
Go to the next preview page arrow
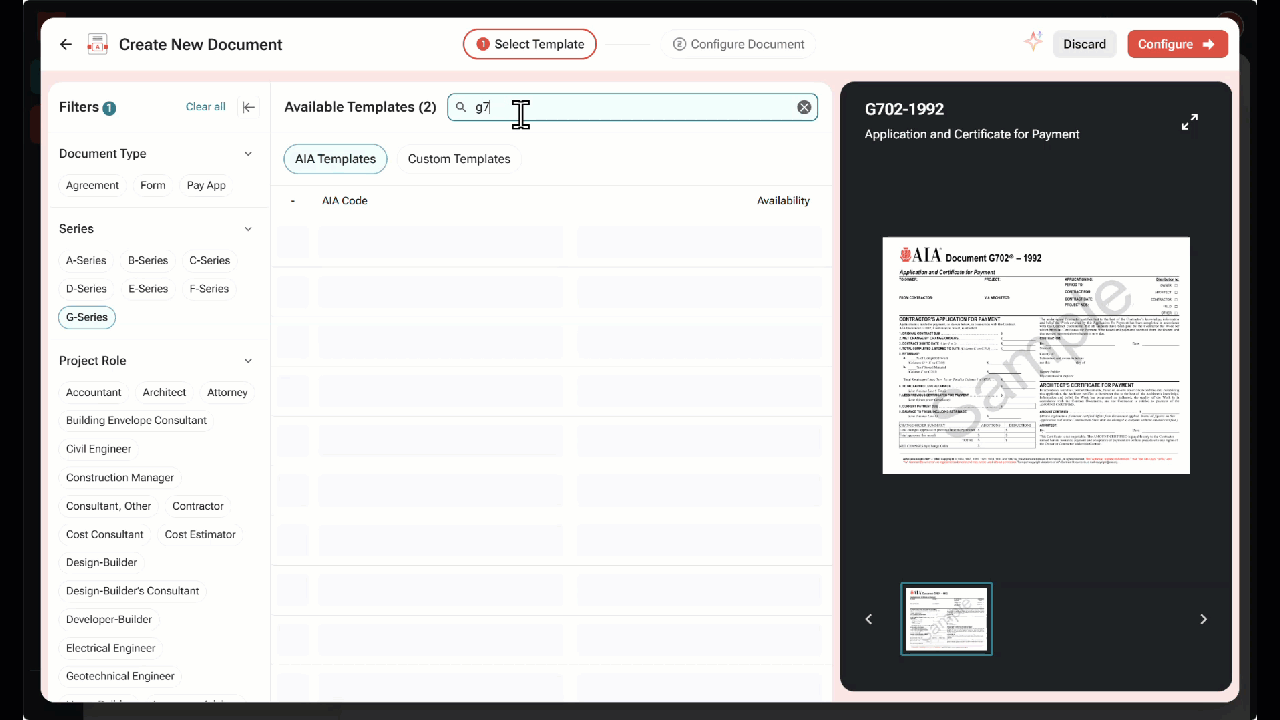tap(1203, 619)
